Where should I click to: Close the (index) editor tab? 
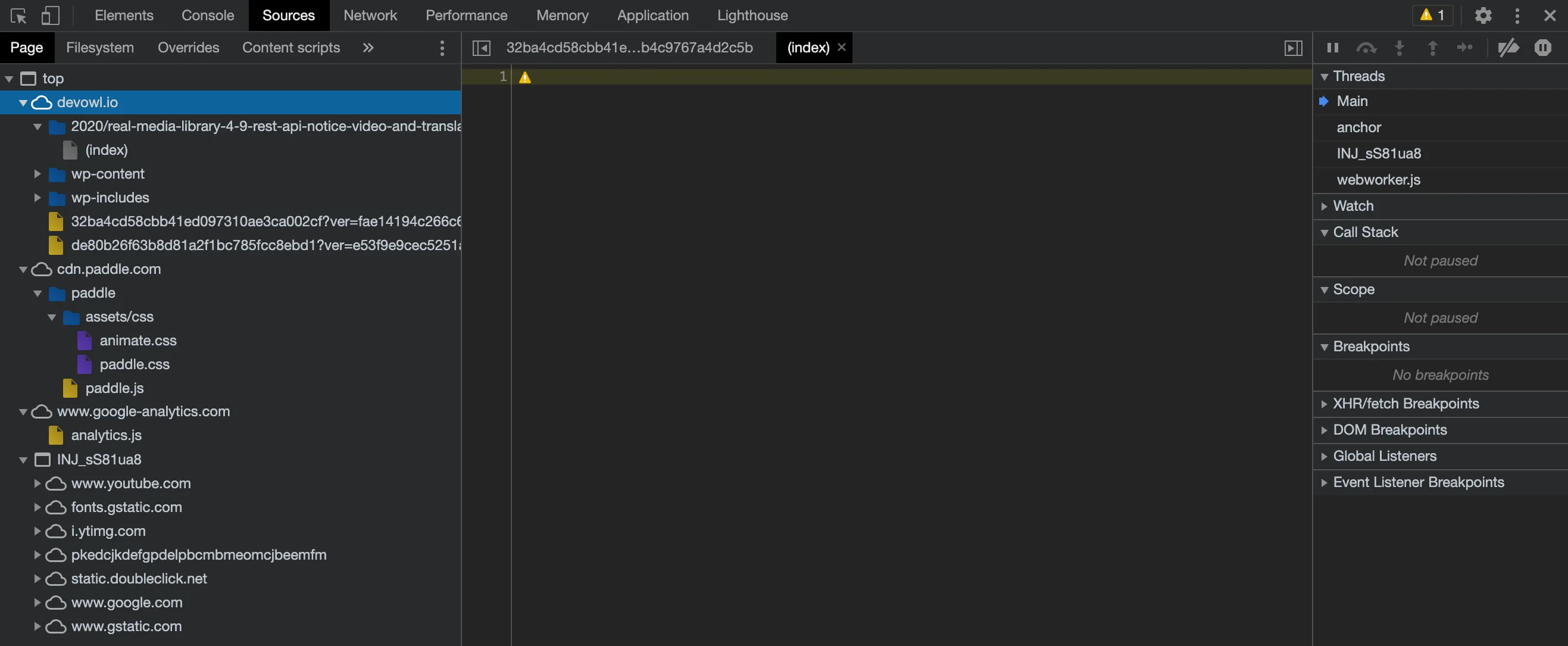[842, 48]
